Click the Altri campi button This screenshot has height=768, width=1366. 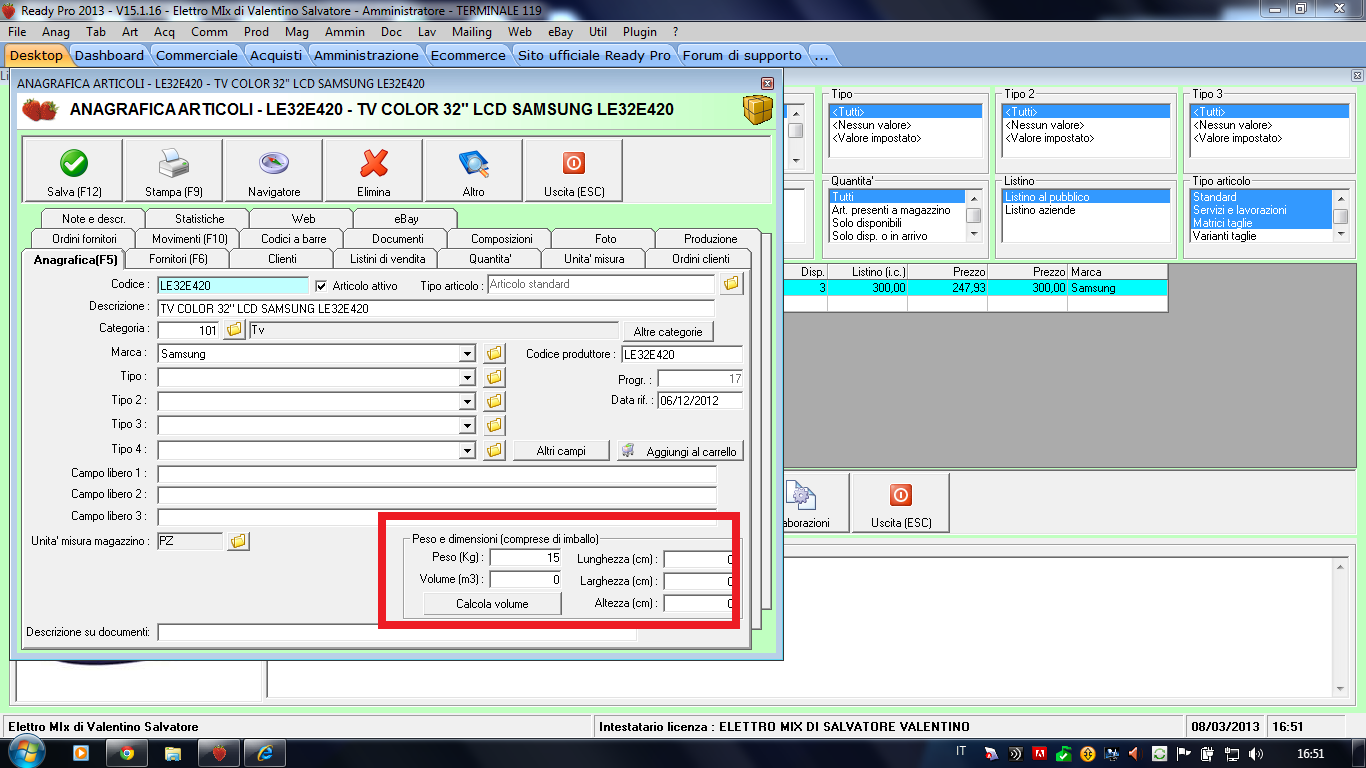[x=561, y=451]
